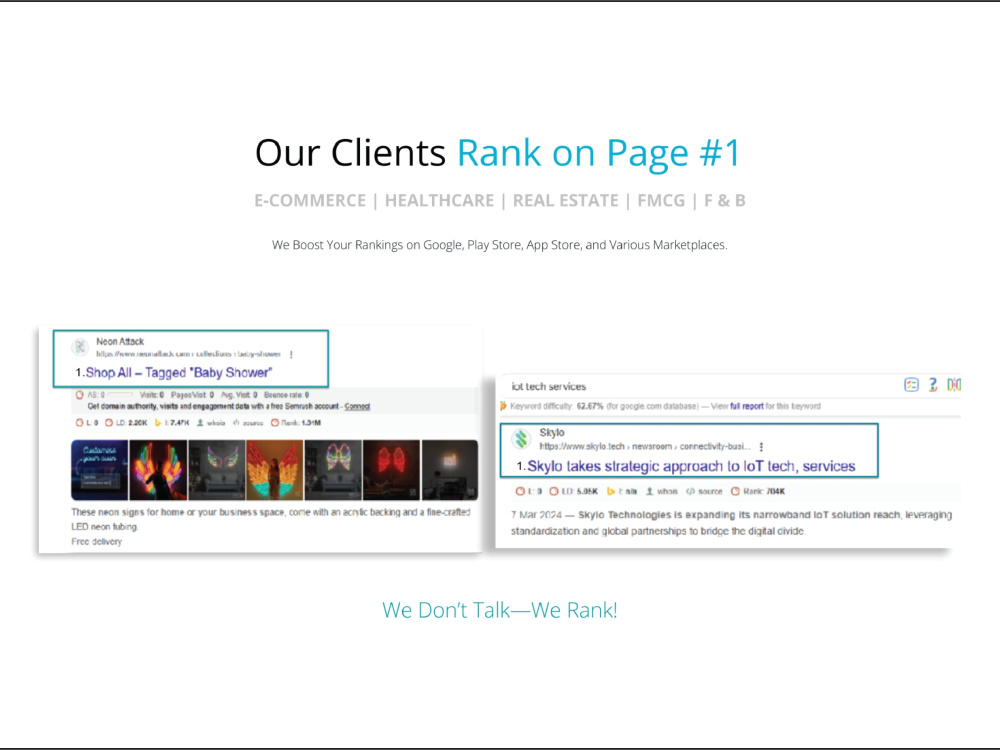Open the "full report" keyword link
Image resolution: width=1000 pixels, height=750 pixels.
click(x=746, y=406)
